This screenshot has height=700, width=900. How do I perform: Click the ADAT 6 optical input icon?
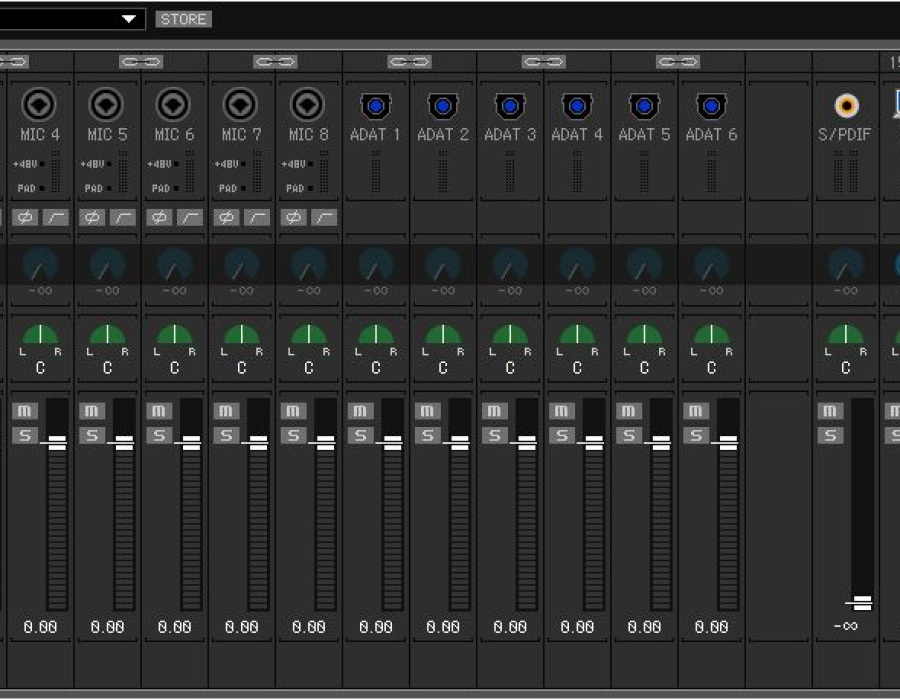point(711,106)
